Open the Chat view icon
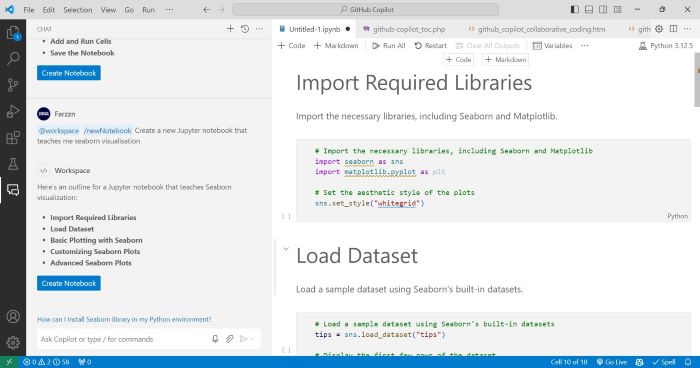 click(13, 190)
